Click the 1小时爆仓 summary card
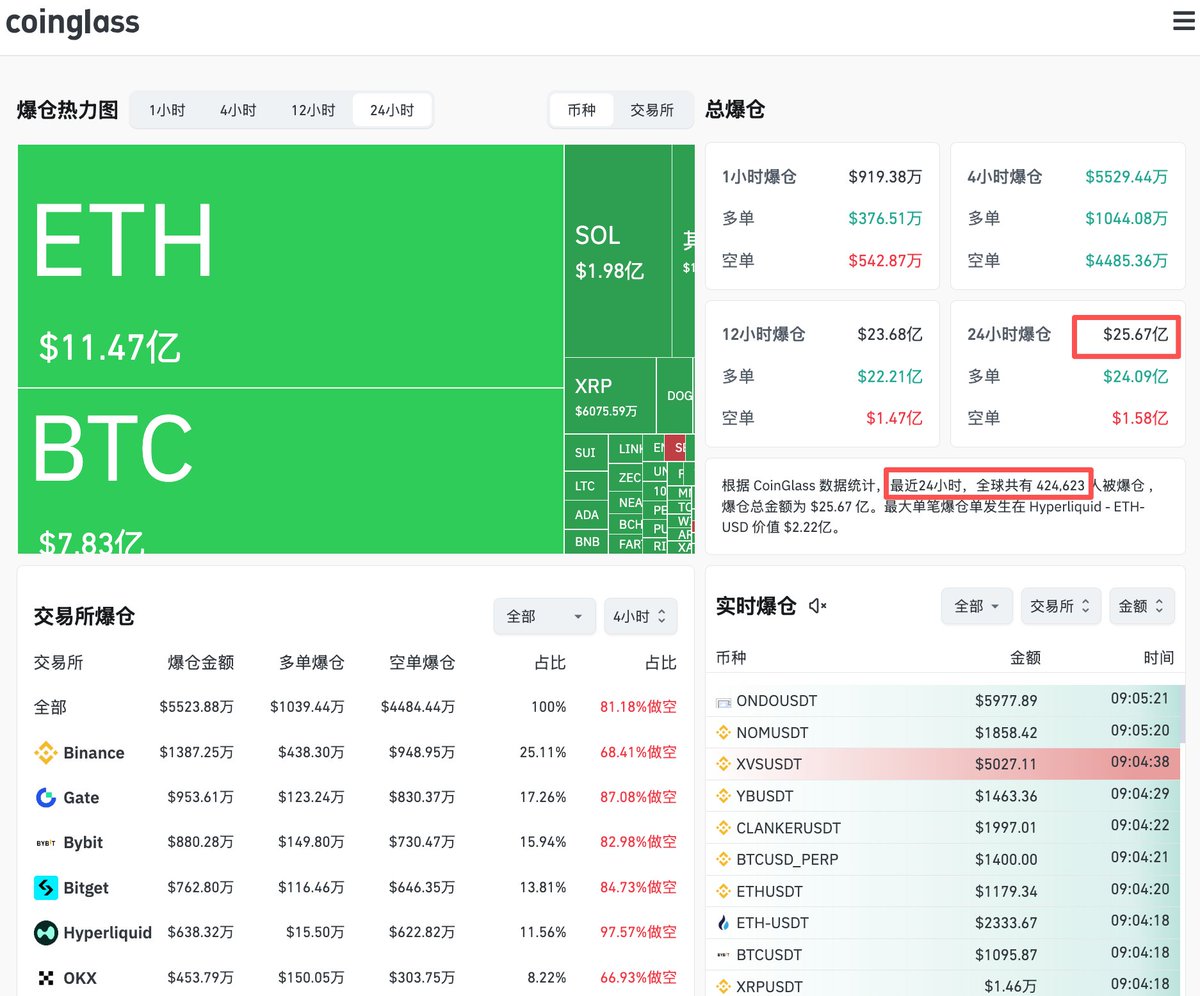Image resolution: width=1200 pixels, height=996 pixels. 822,217
